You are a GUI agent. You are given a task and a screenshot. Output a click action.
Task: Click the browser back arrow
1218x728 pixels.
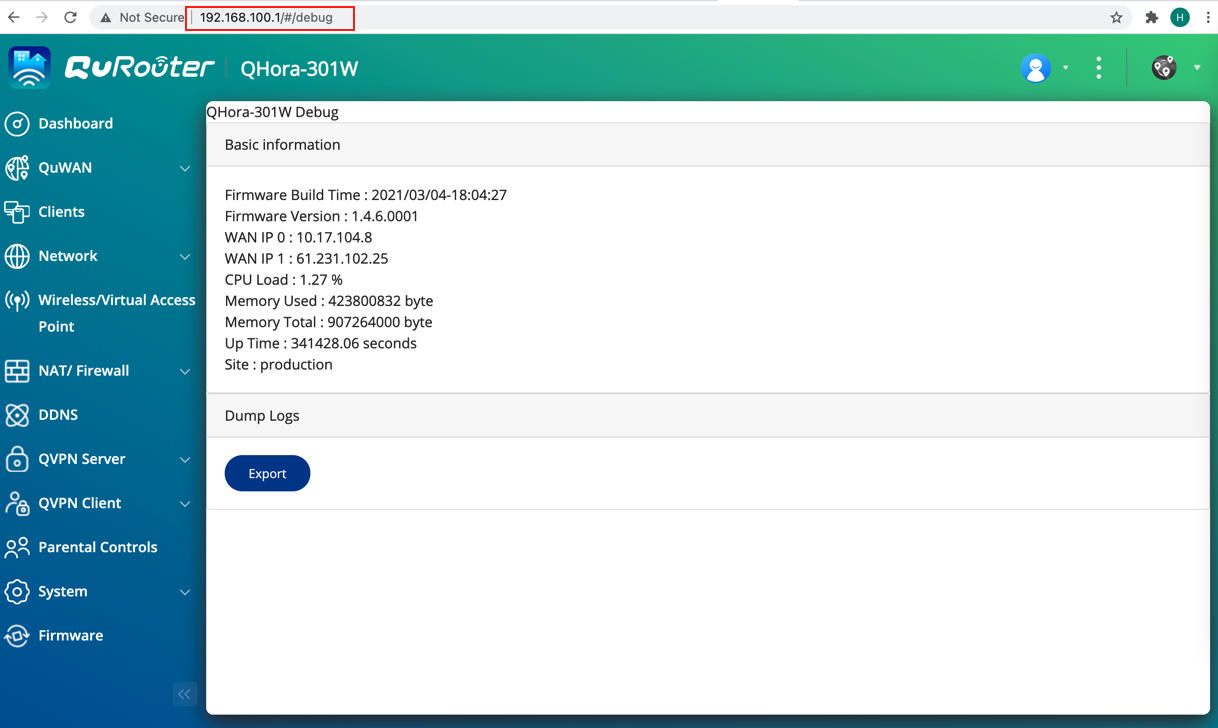(x=14, y=17)
